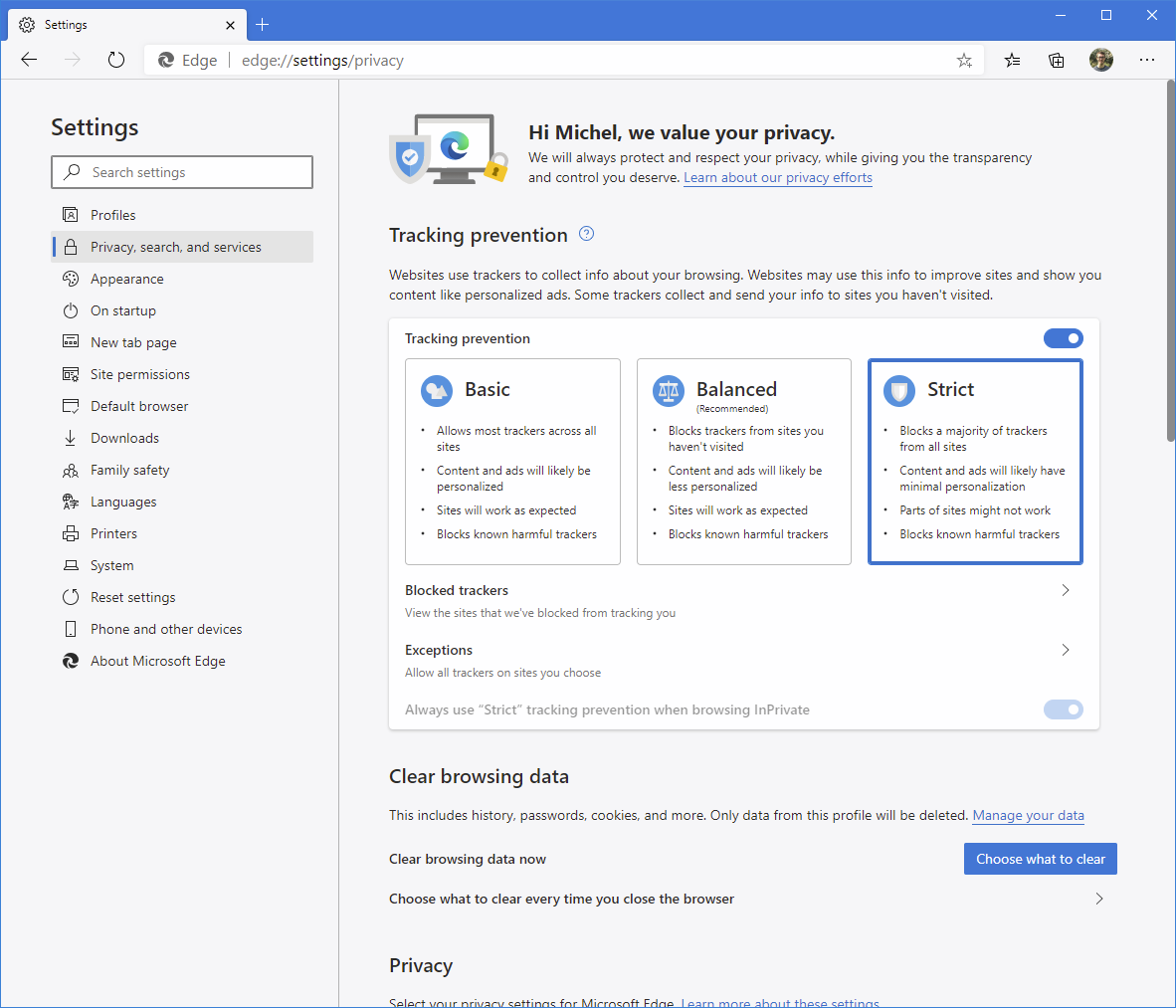Viewport: 1176px width, 1008px height.
Task: Open the Collections icon in toolbar
Action: (x=1057, y=61)
